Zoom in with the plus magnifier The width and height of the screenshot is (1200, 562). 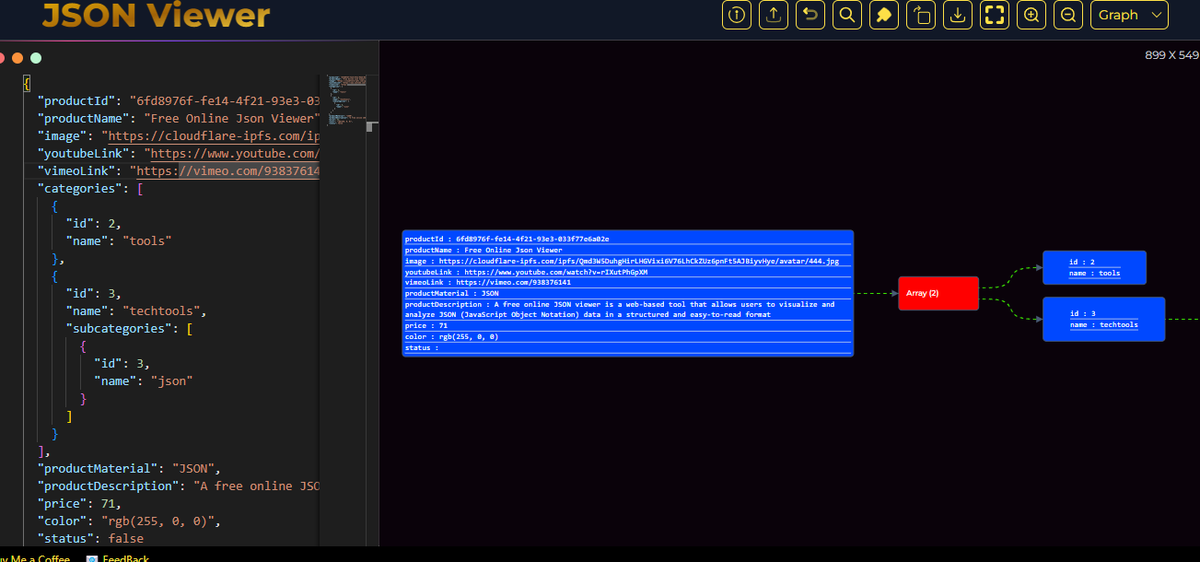pyautogui.click(x=1032, y=15)
